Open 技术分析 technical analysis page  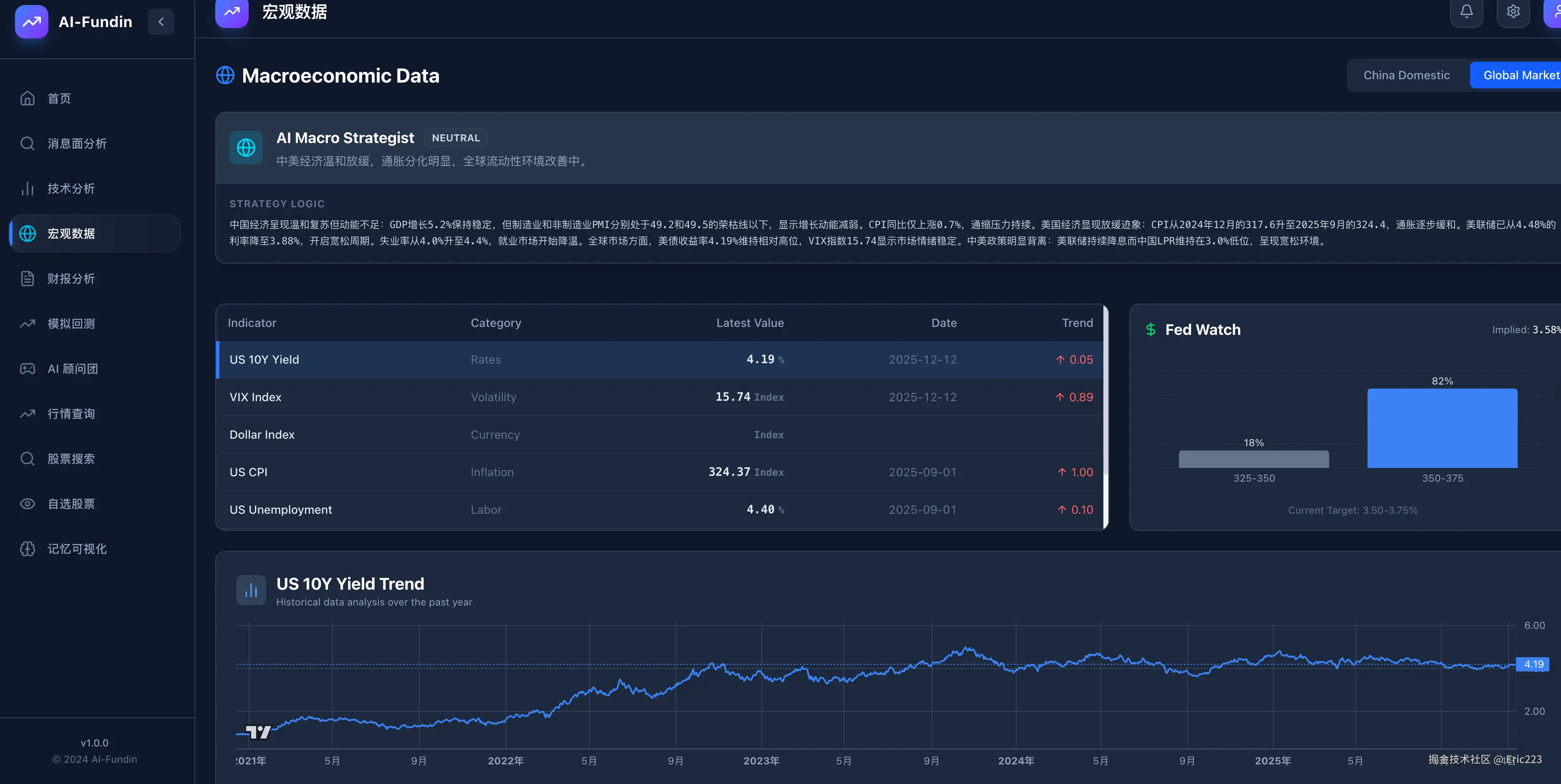tap(71, 188)
